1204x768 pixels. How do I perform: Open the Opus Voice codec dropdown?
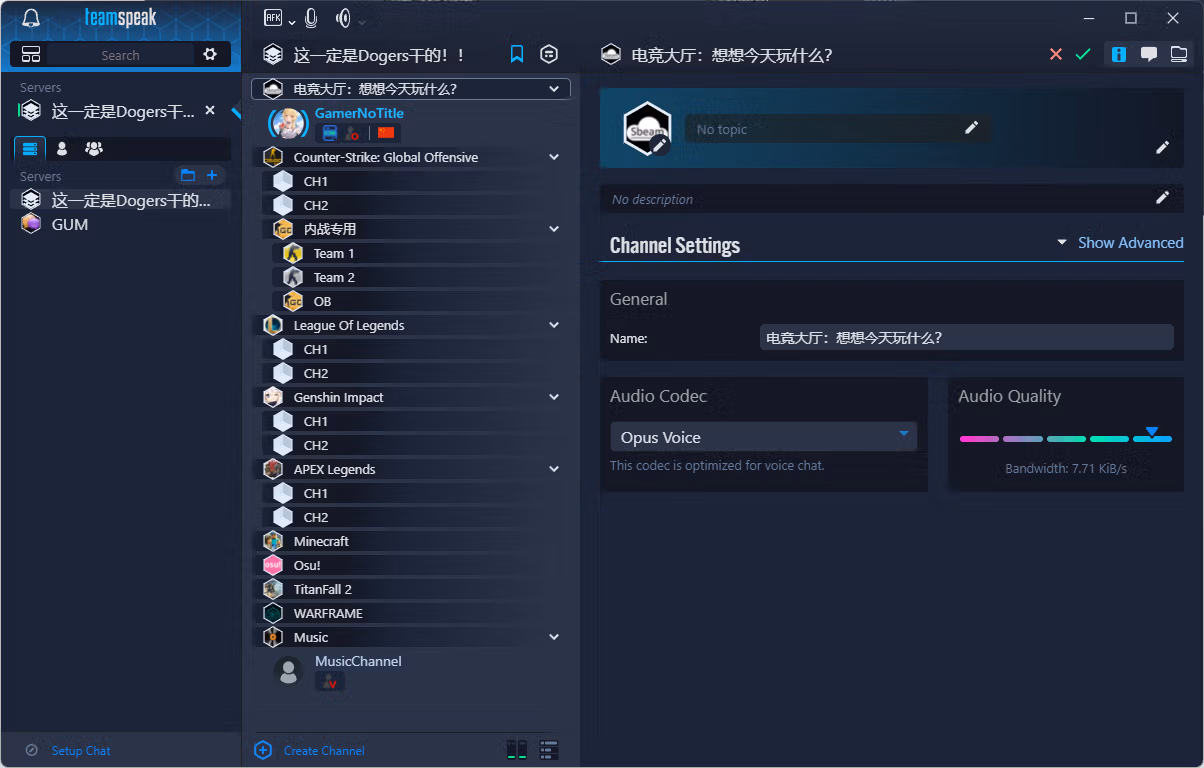(763, 437)
